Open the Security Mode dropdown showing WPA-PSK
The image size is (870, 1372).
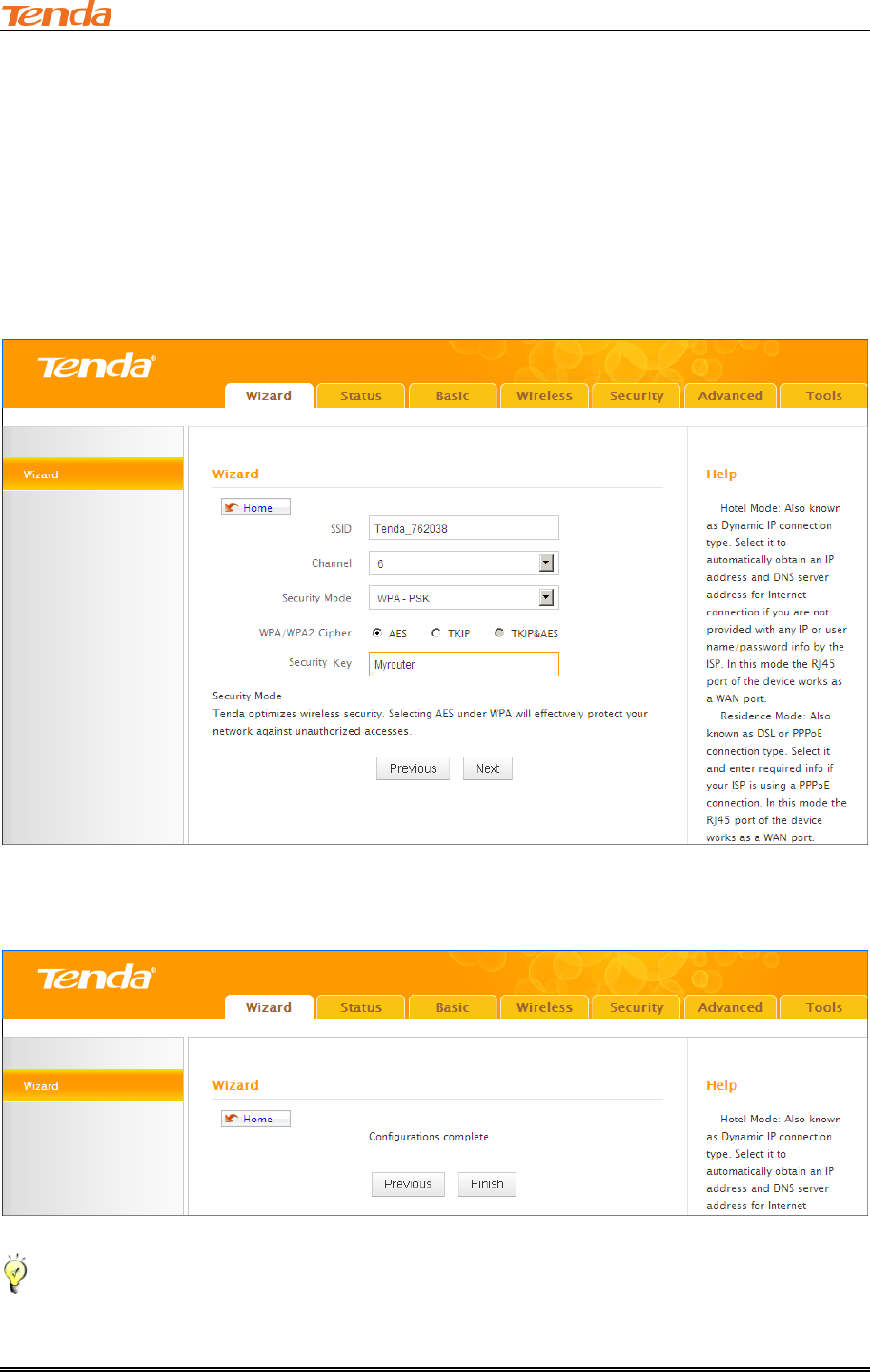tap(464, 597)
